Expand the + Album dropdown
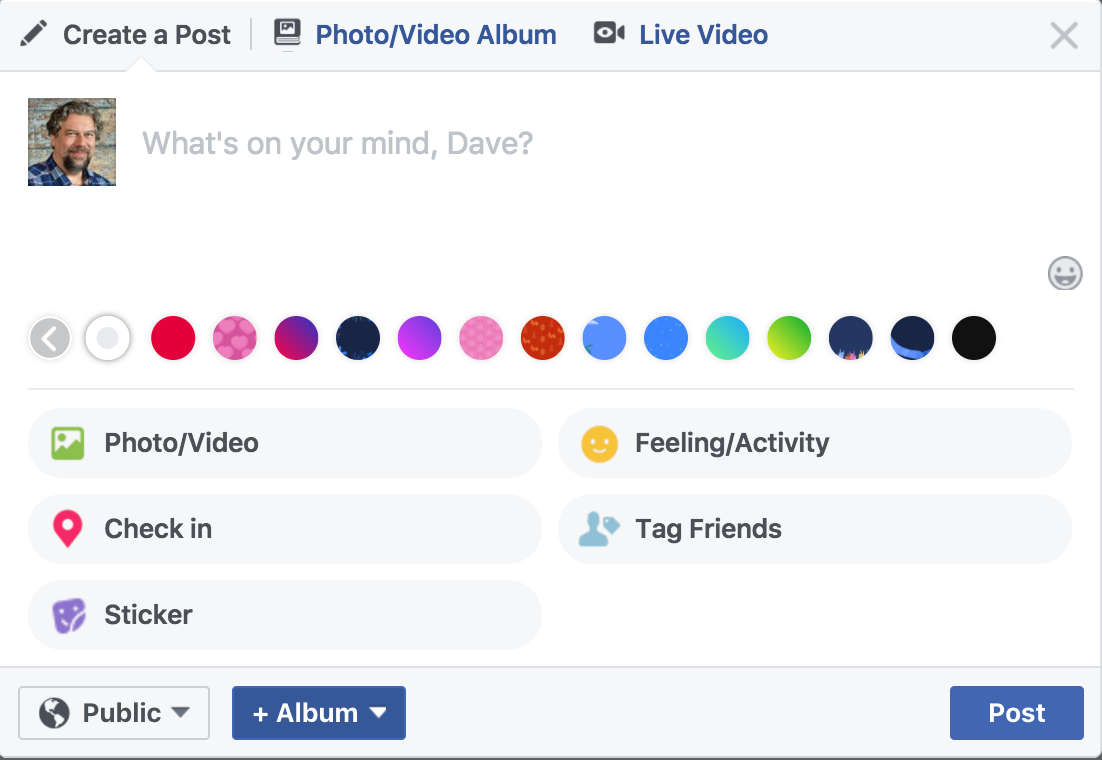1102x760 pixels. tap(319, 713)
